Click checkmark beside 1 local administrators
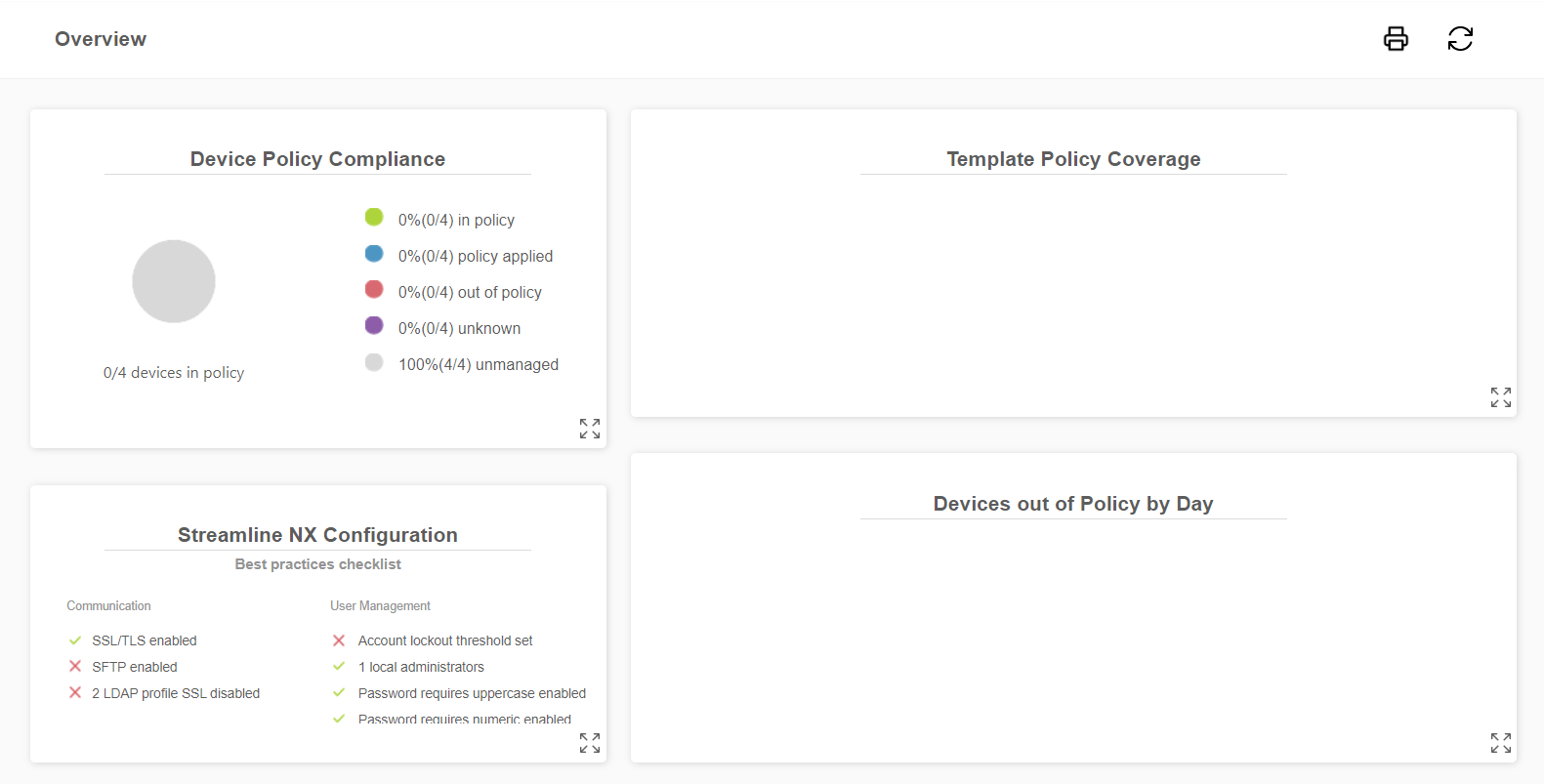 click(339, 666)
